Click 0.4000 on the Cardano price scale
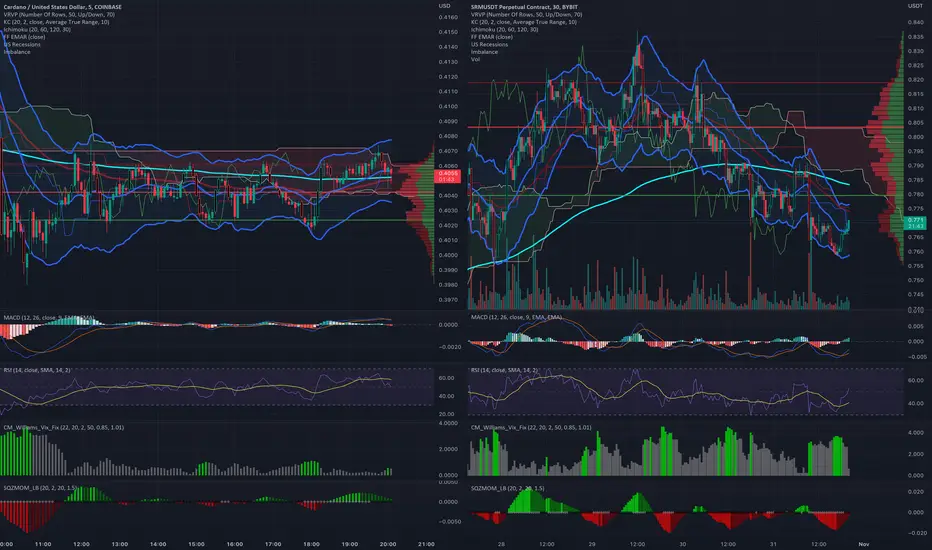Image resolution: width=932 pixels, height=550 pixels. [x=448, y=256]
